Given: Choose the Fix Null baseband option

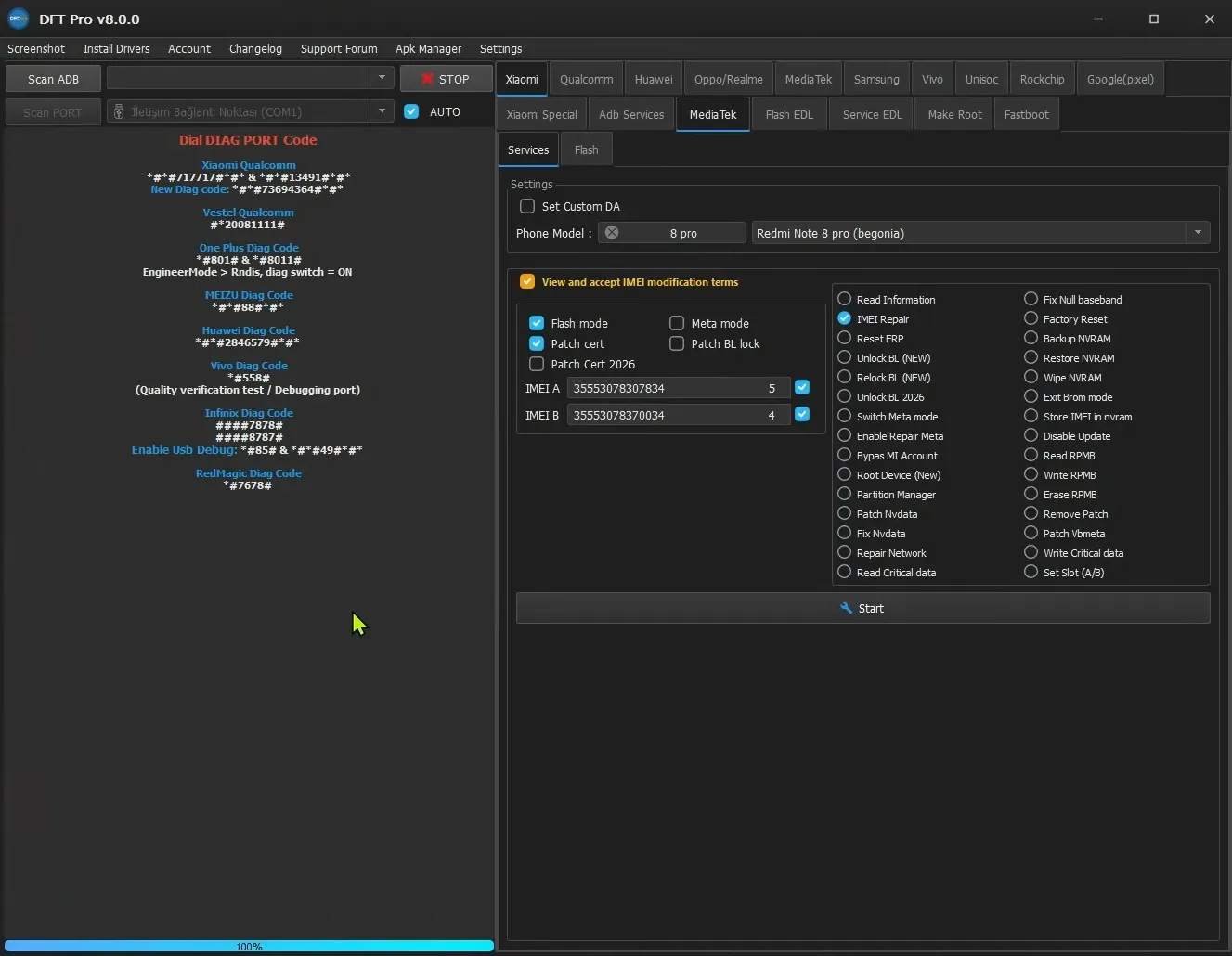Looking at the screenshot, I should click(1031, 299).
